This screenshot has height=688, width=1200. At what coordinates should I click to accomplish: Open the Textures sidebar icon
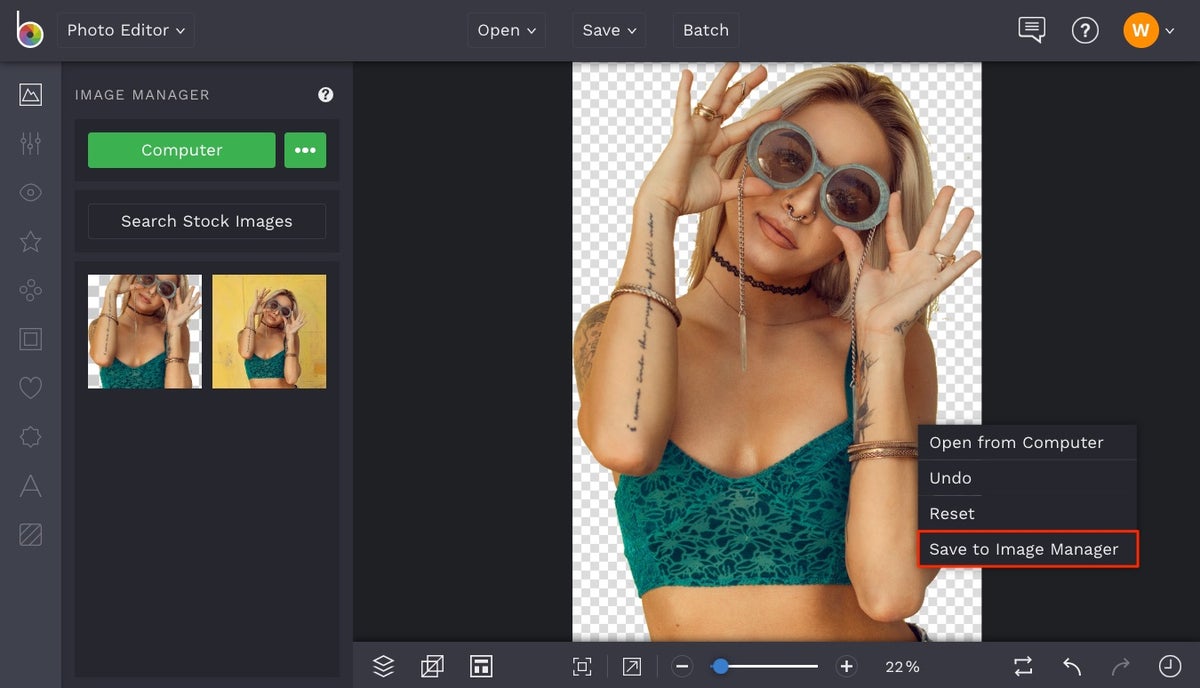[x=31, y=535]
